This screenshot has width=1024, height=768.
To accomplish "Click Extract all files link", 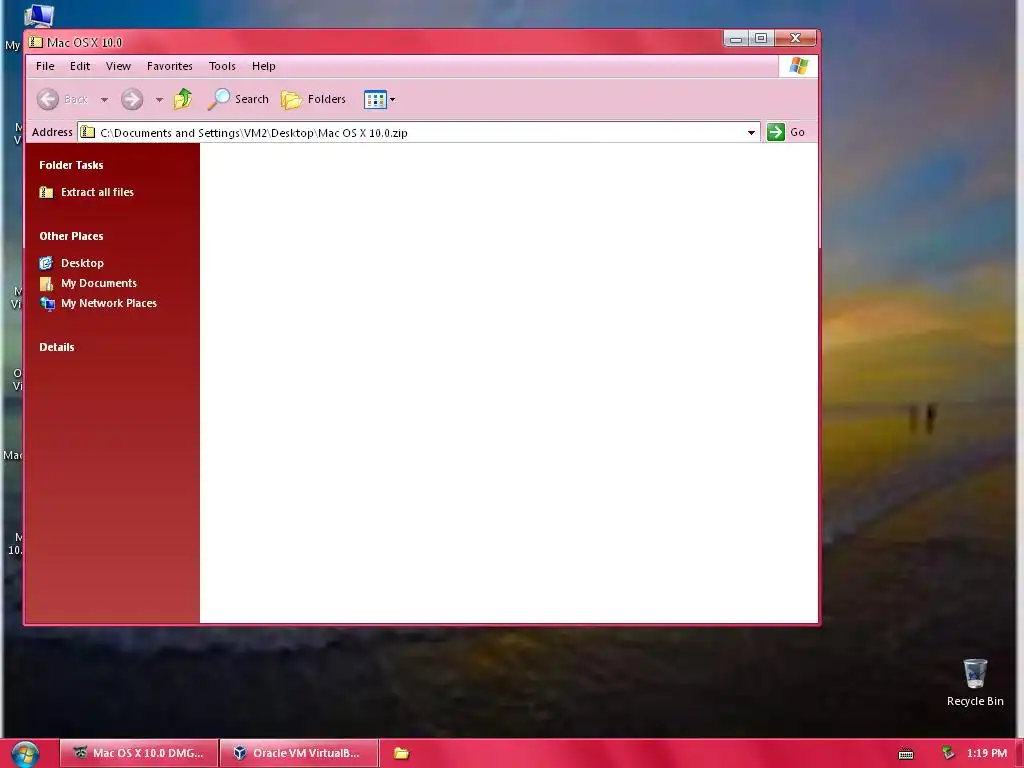I will click(97, 192).
